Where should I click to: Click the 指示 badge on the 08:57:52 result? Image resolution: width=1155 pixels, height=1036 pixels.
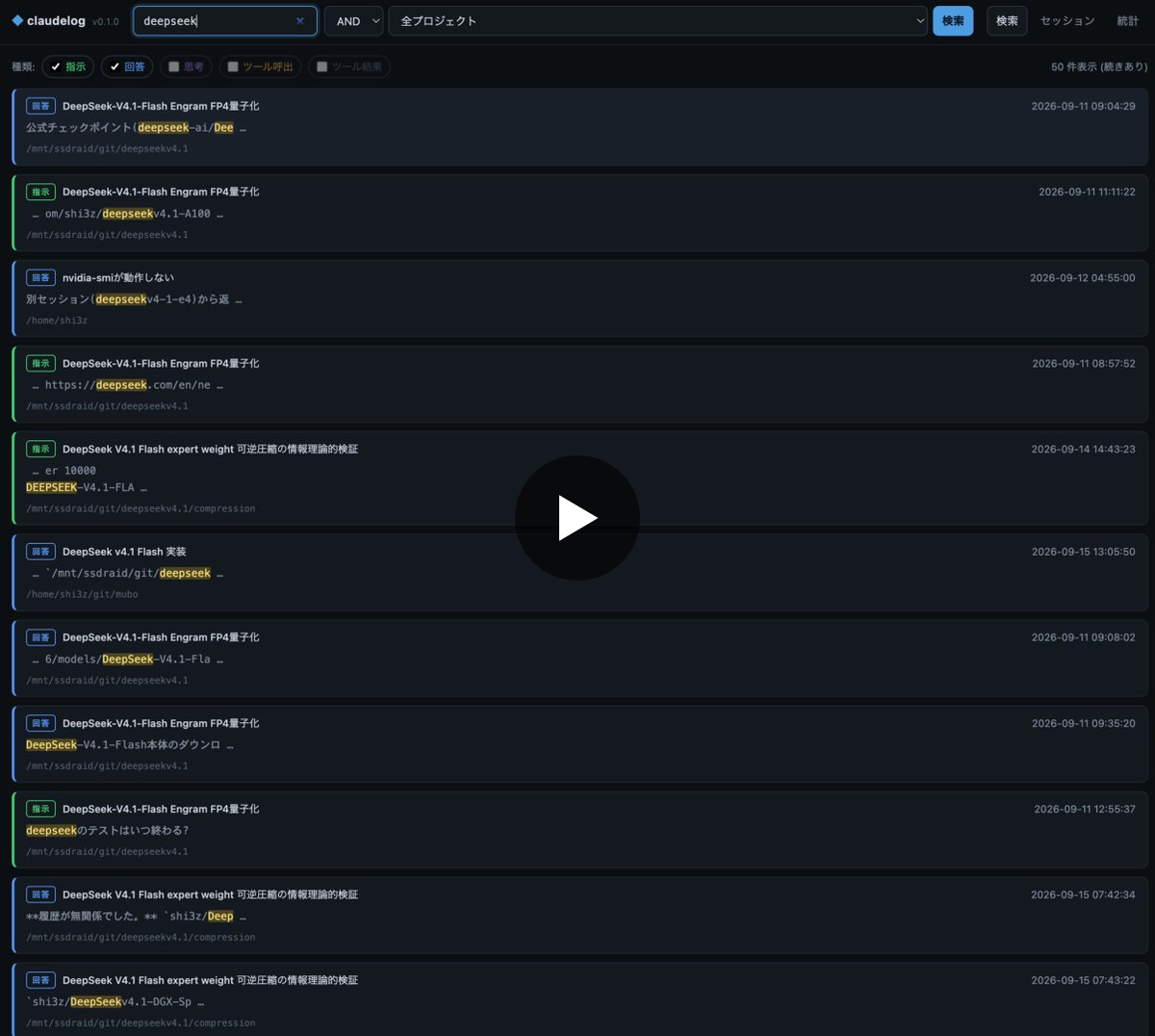(x=40, y=363)
